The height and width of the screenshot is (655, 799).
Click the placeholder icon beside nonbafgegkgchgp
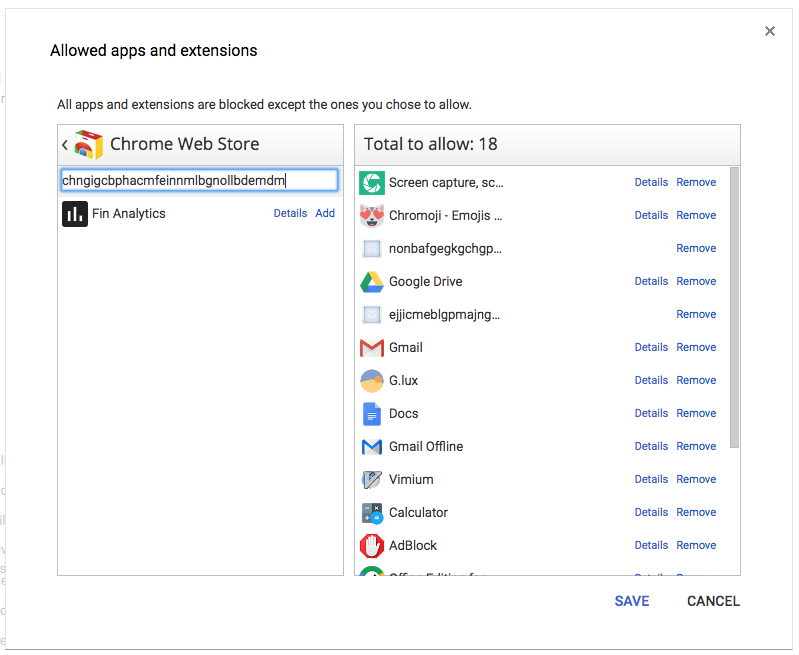coord(372,249)
